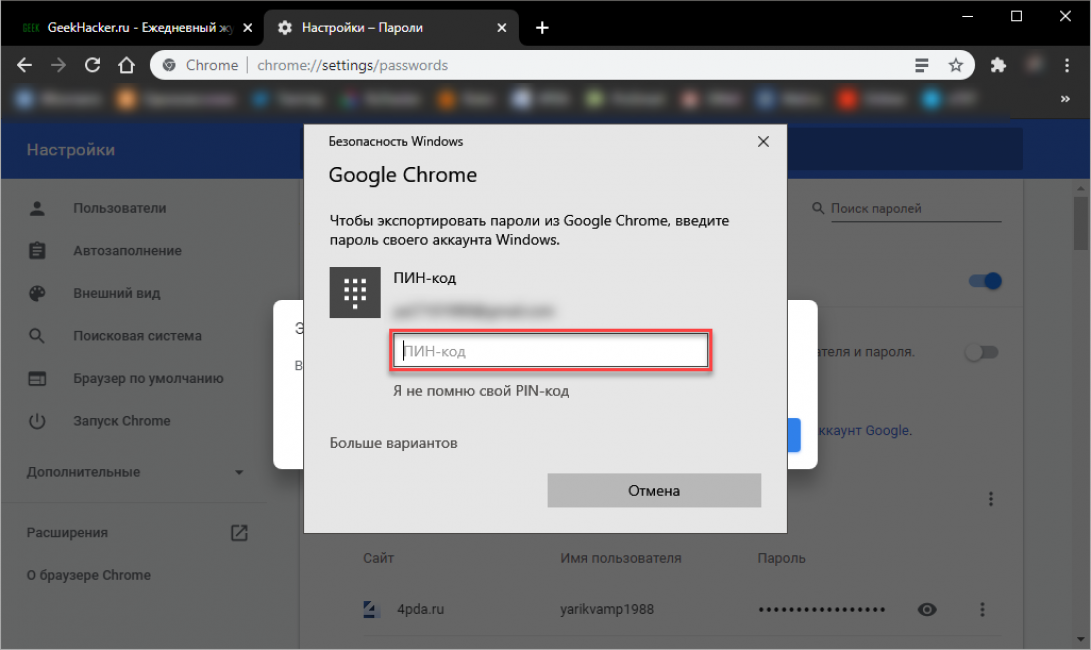Open Поисковая система settings section

pos(138,335)
